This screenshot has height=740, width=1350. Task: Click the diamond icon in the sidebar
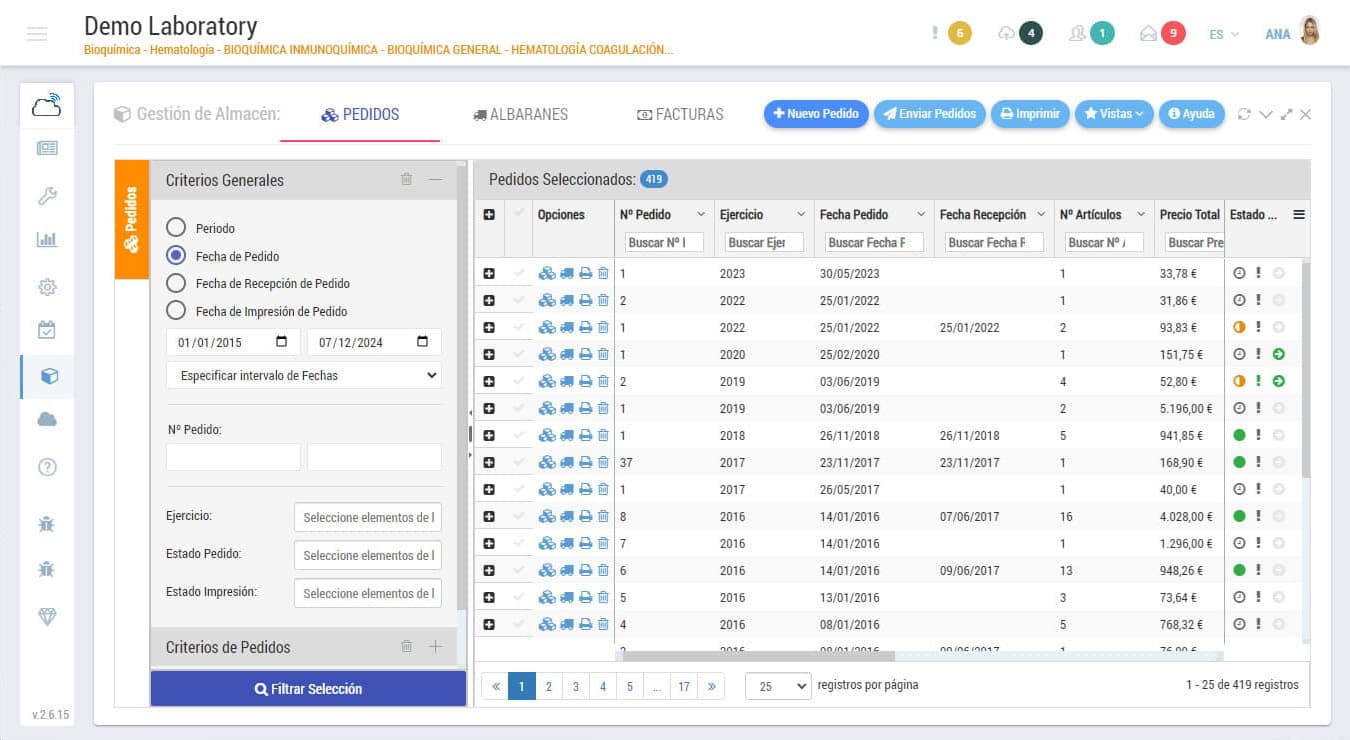coord(47,617)
